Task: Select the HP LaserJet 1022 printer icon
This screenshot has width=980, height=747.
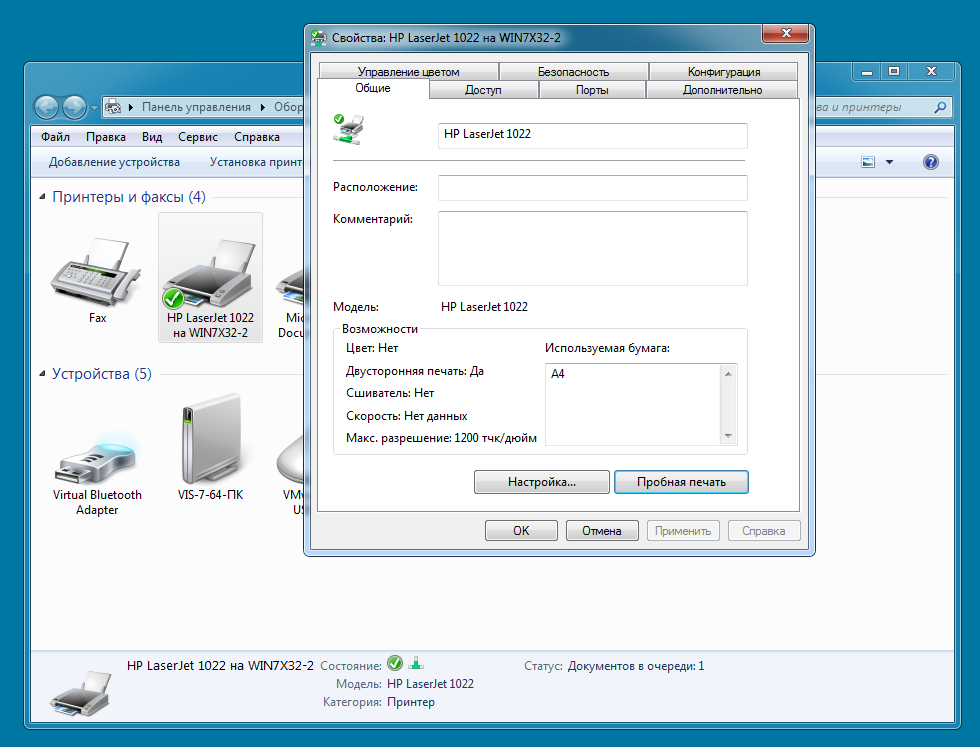Action: click(211, 274)
